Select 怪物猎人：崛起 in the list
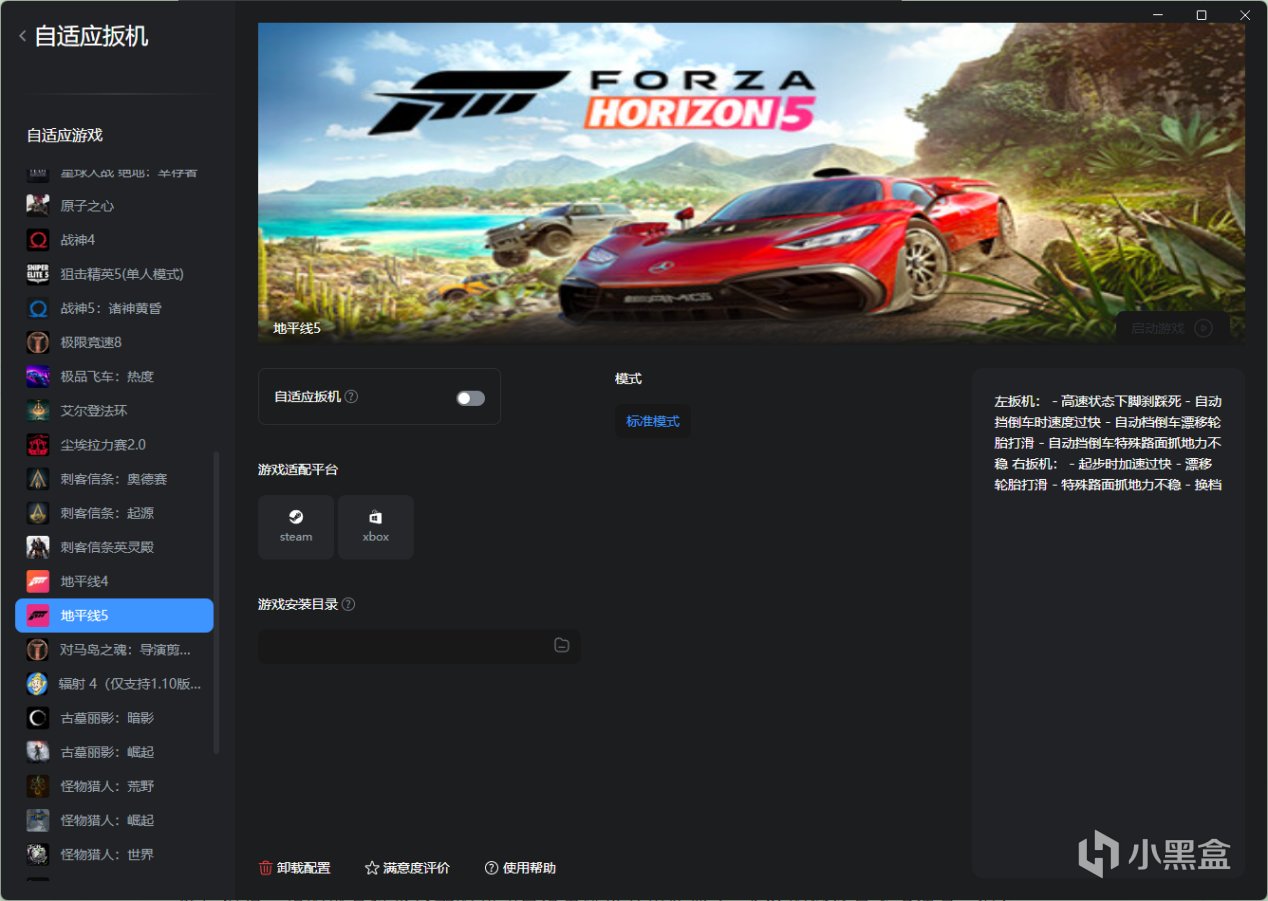The width and height of the screenshot is (1268, 901). pos(115,820)
